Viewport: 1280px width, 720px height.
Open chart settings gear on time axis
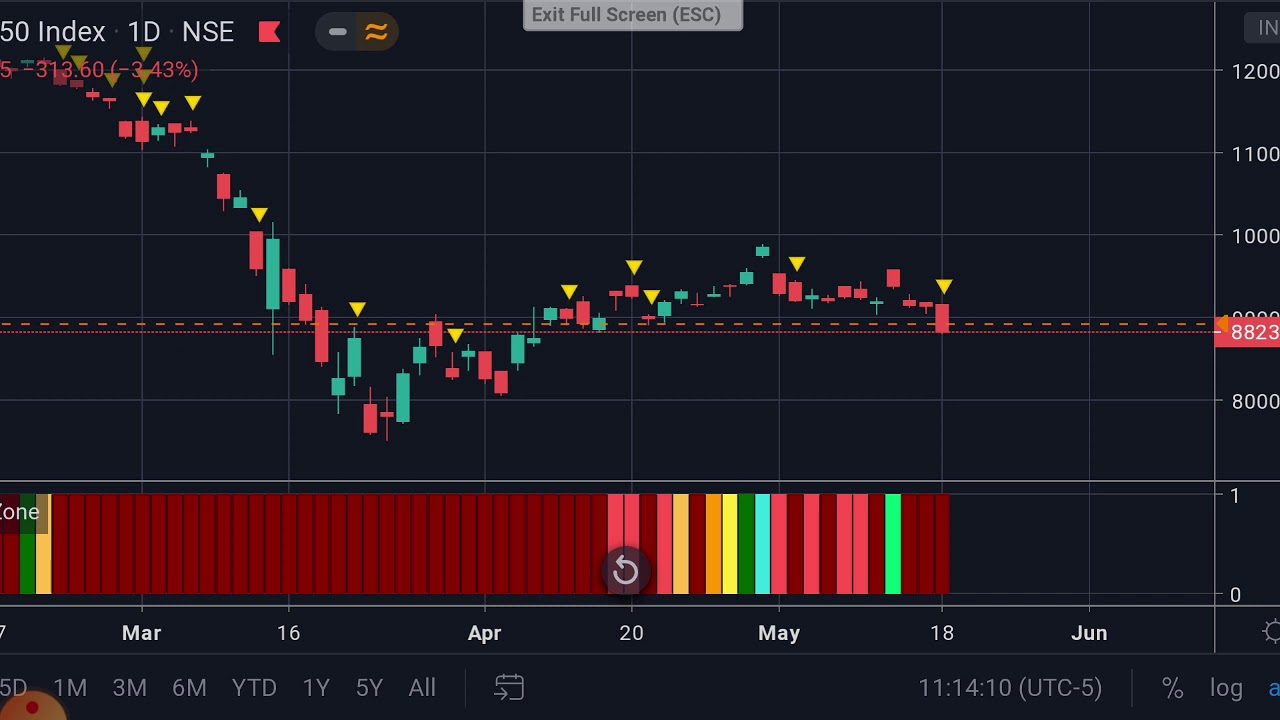[1272, 632]
